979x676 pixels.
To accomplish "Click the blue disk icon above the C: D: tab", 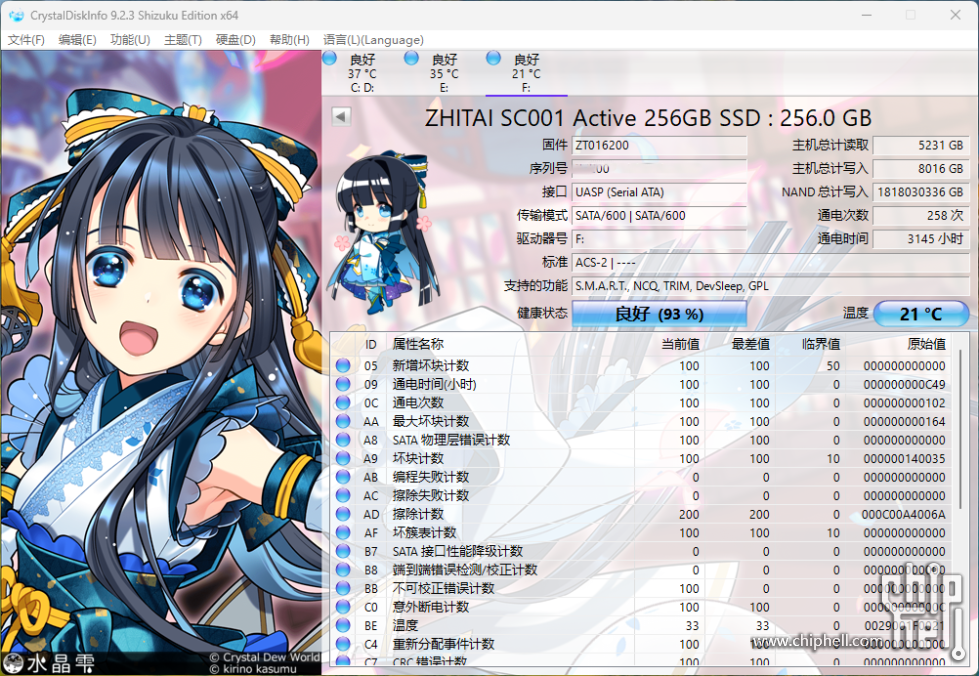I will point(330,59).
